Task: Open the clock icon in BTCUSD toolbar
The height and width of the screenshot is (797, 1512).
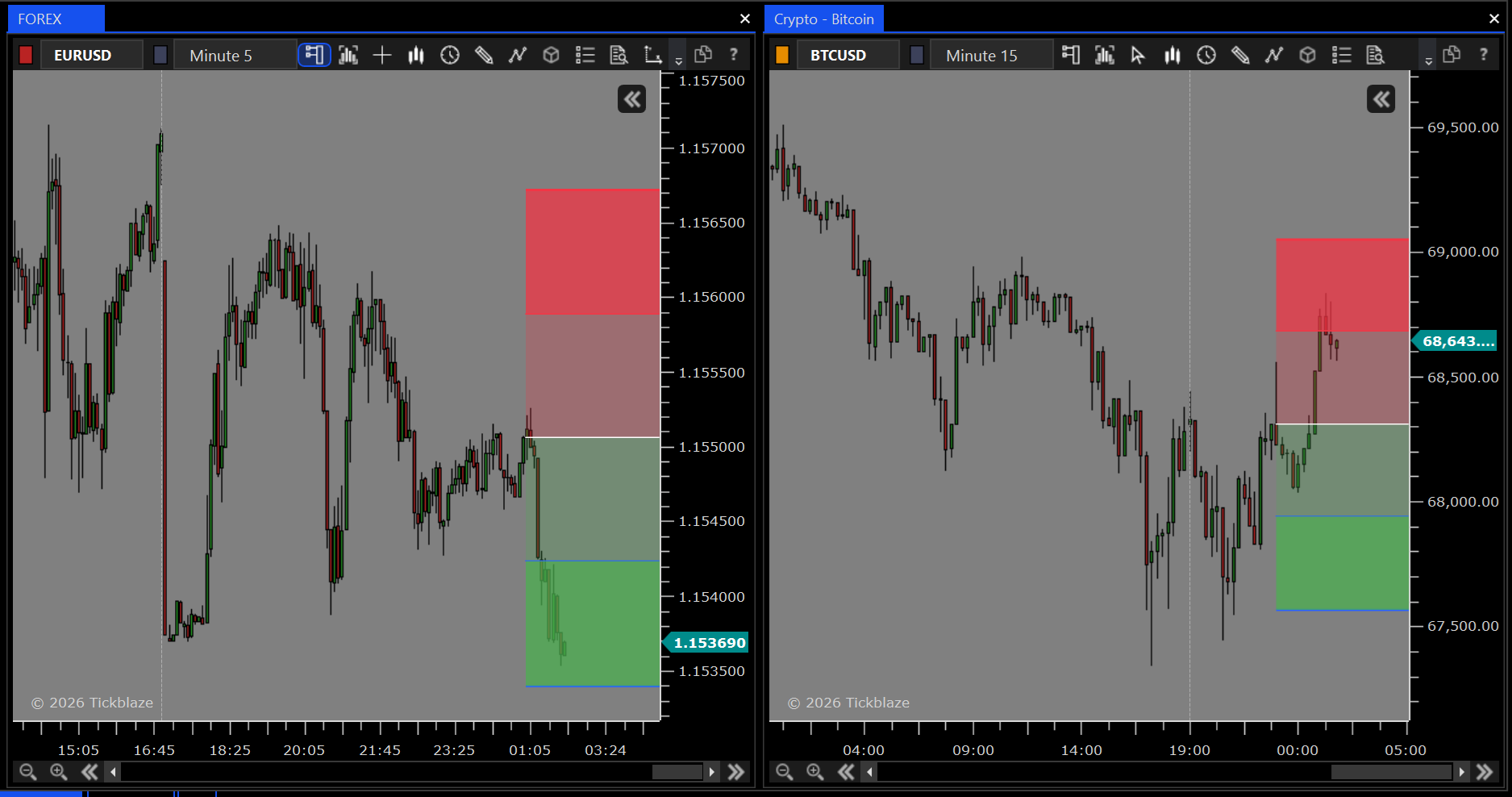Action: 1206,55
